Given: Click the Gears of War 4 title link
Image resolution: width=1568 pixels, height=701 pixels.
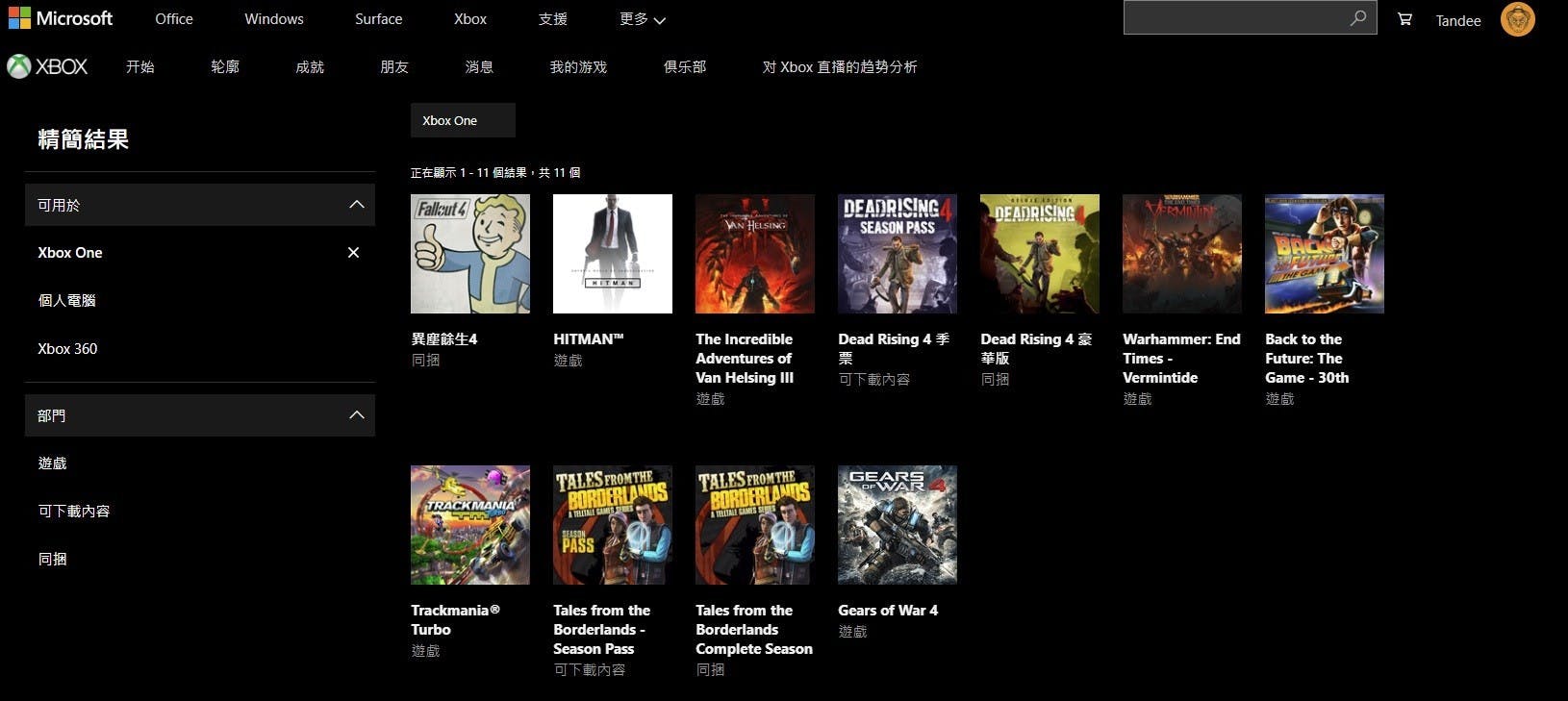Looking at the screenshot, I should 888,610.
